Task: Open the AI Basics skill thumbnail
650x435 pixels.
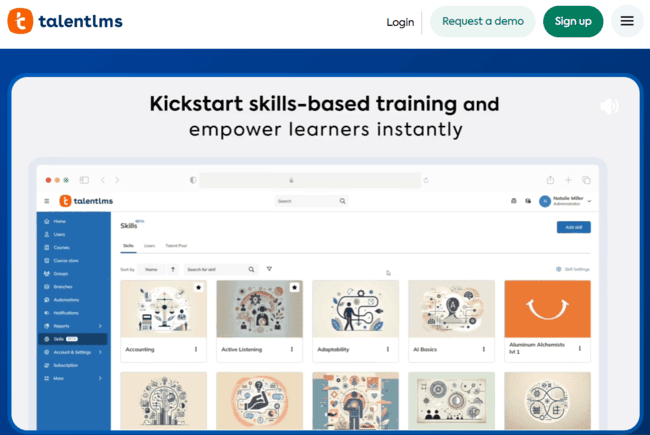Action: 451,309
